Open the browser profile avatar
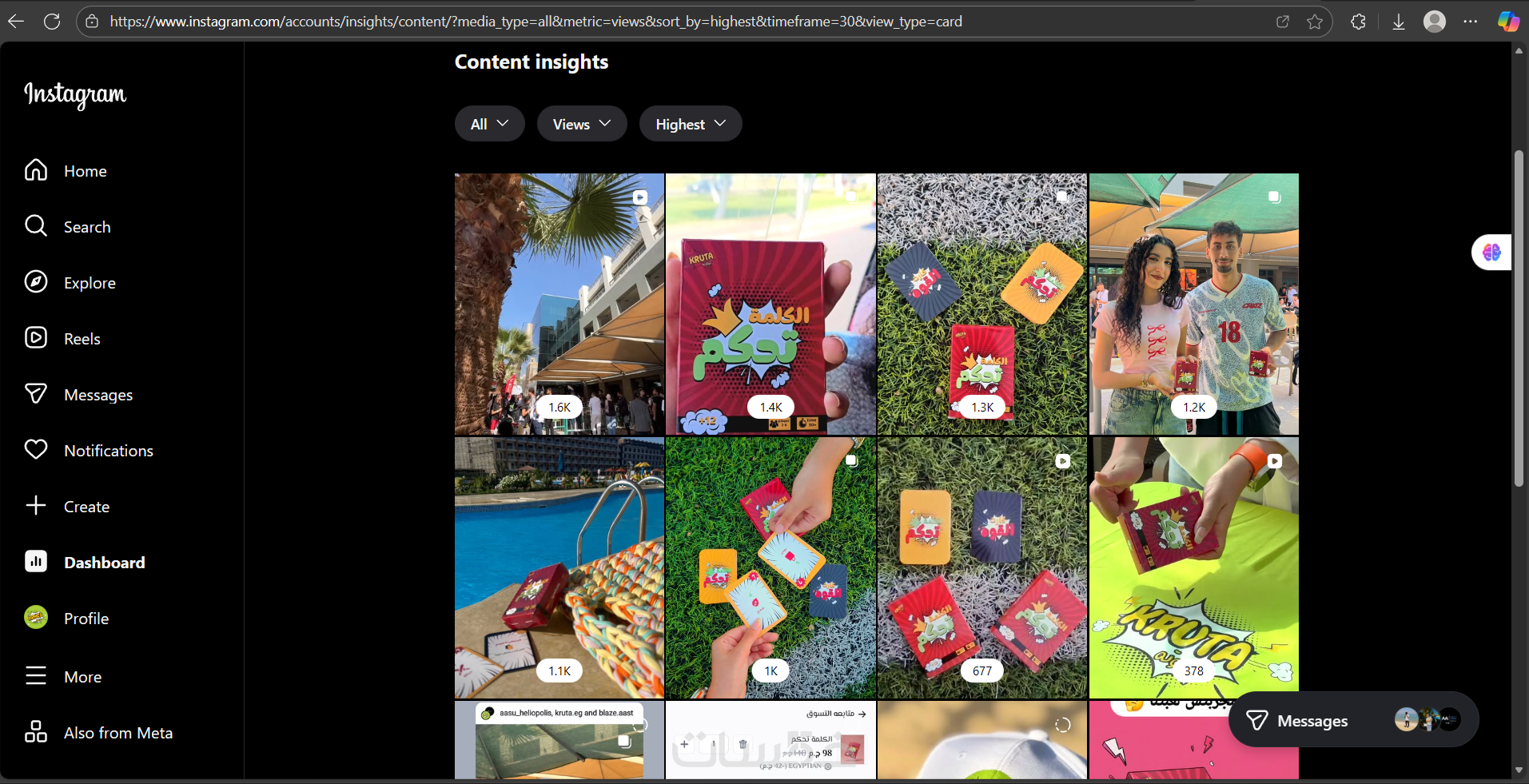This screenshot has height=784, width=1529. pos(1435,22)
